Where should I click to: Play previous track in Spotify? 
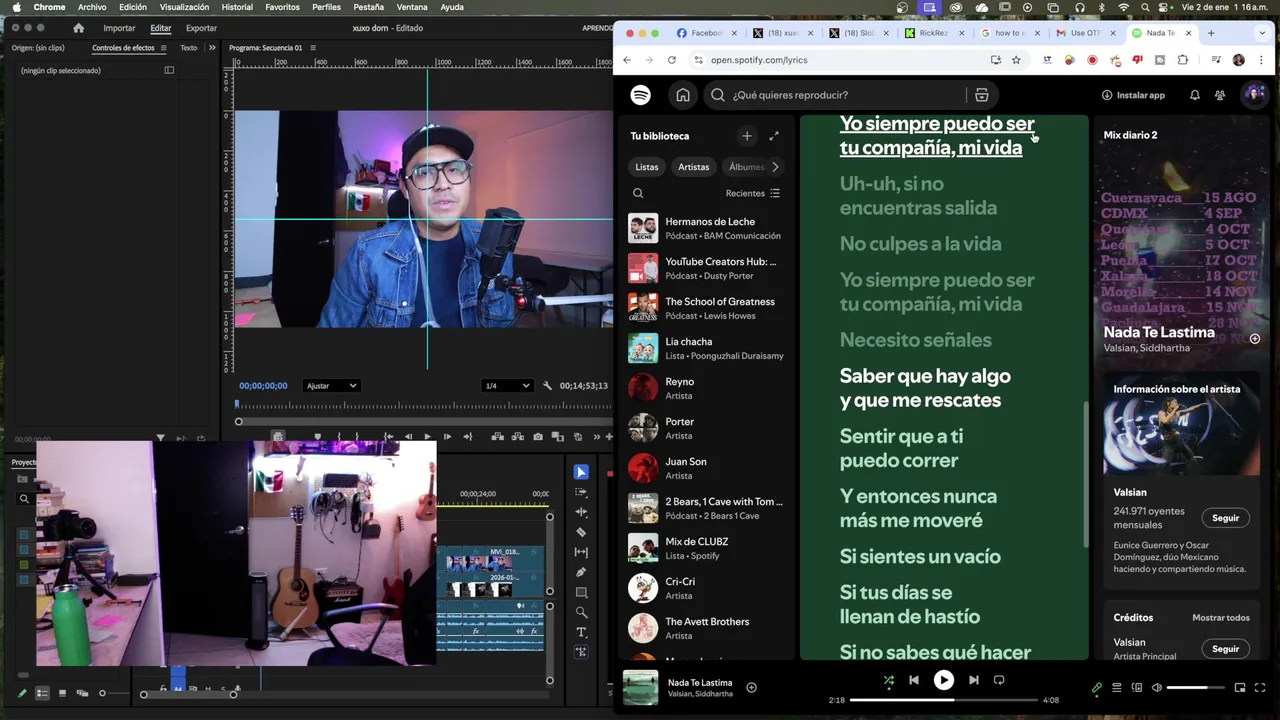914,680
